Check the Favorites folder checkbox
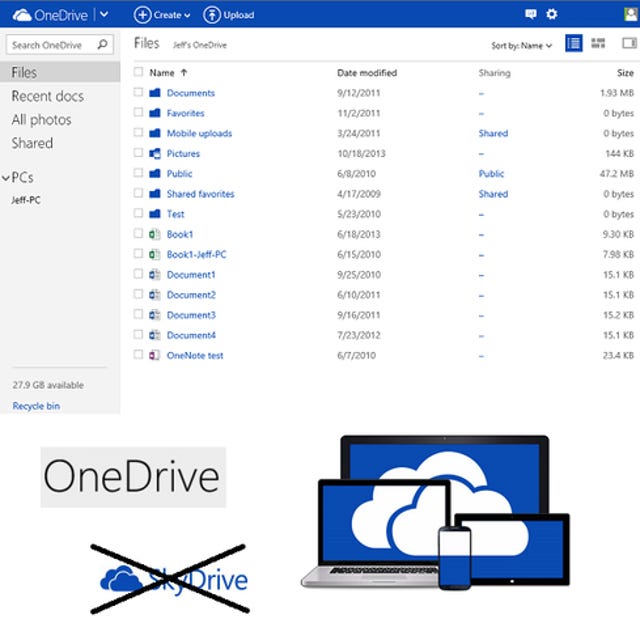Screen dimensions: 640x640 138,112
